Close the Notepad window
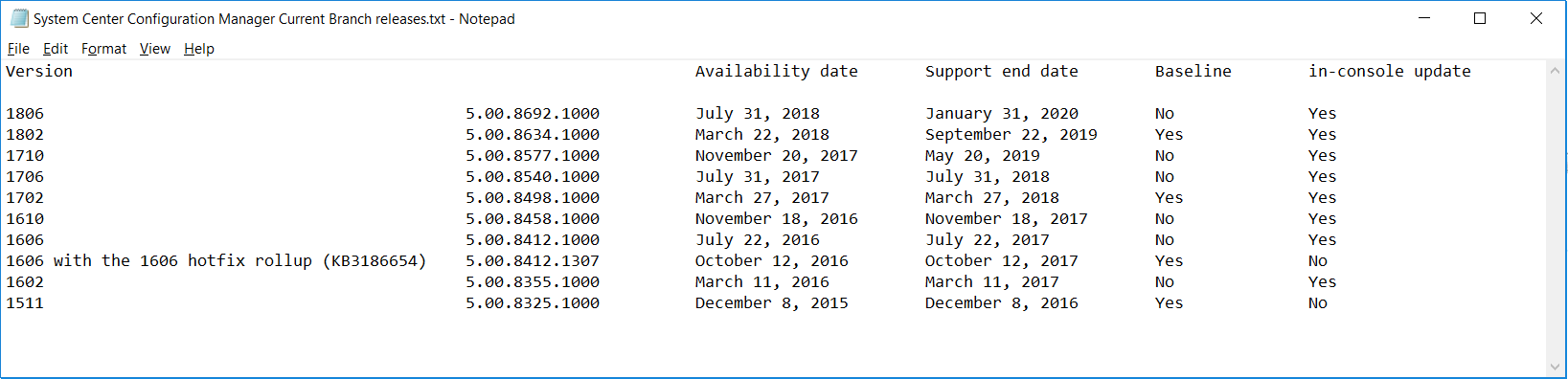This screenshot has height=379, width=1568. coord(1535,18)
